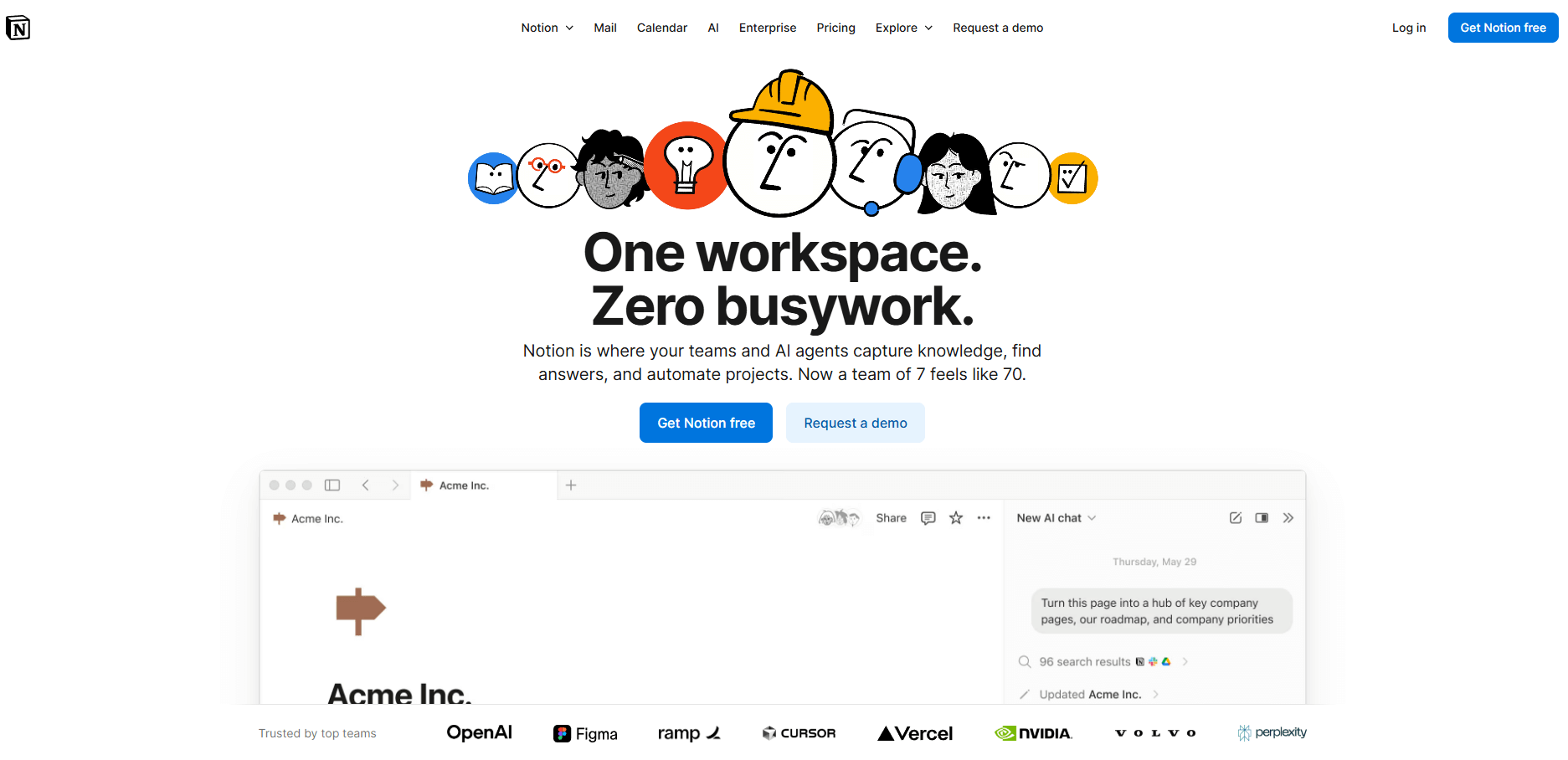Image resolution: width=1568 pixels, height=760 pixels.
Task: Click the Log in link
Action: pyautogui.click(x=1409, y=28)
